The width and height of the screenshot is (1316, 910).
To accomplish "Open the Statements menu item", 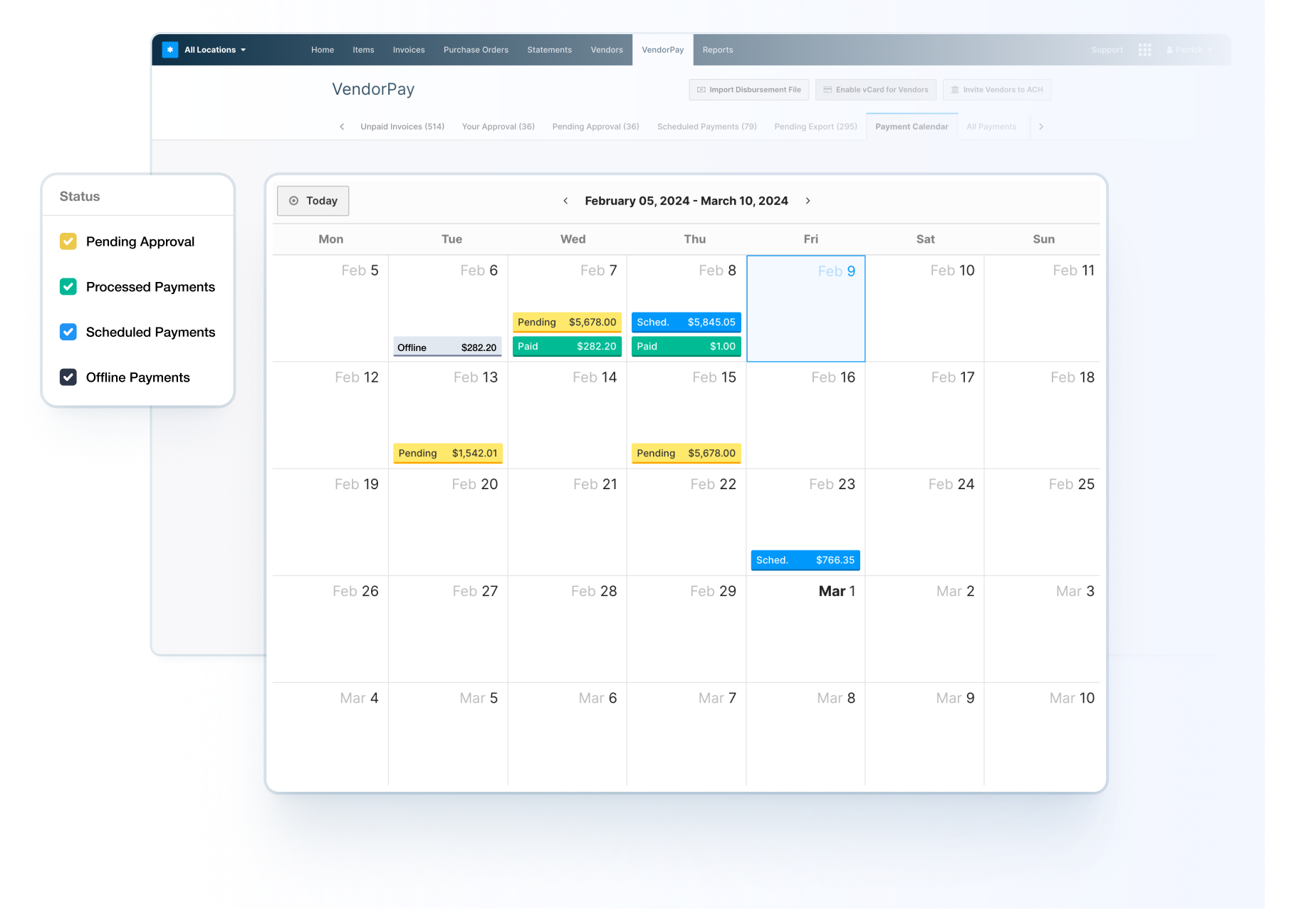I will click(550, 50).
